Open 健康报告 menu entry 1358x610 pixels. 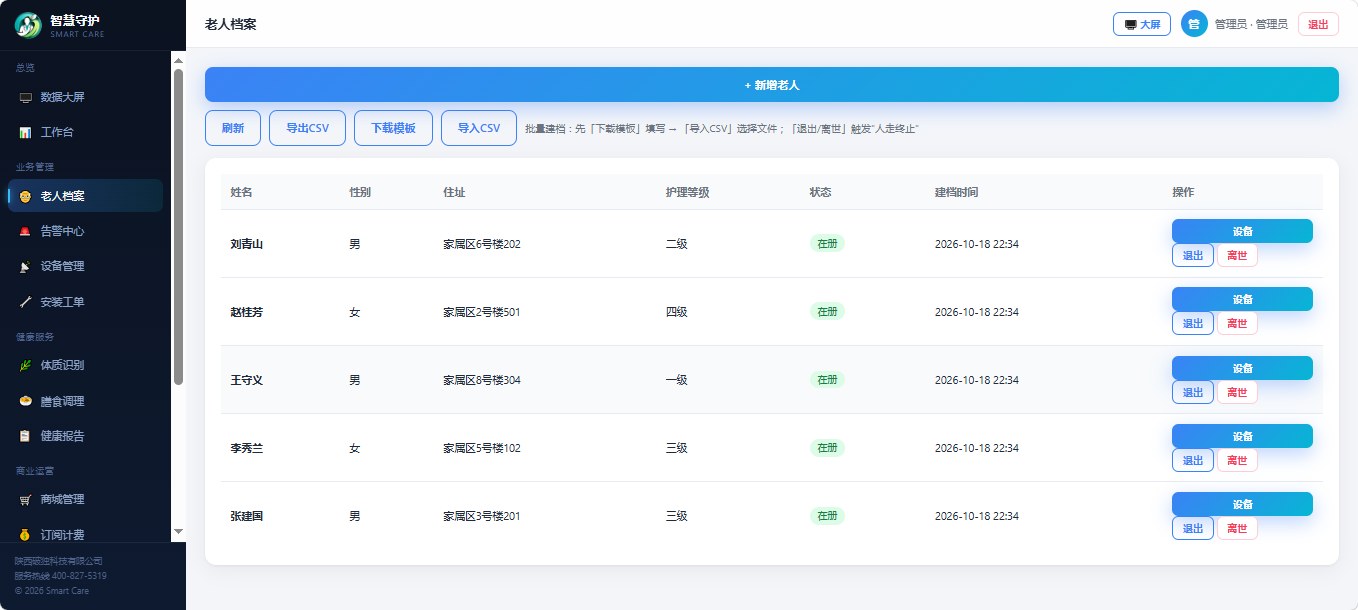point(85,436)
